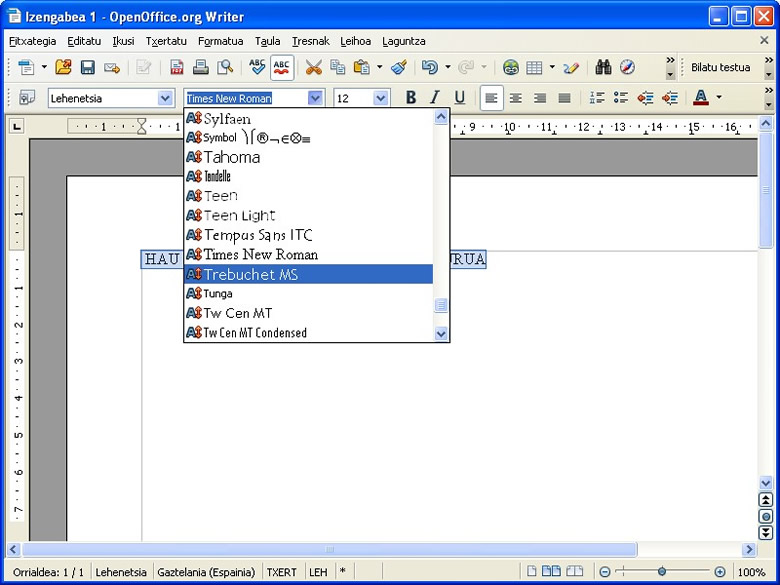
Task: Choose Tw Cen MT Condensed font
Action: tap(308, 332)
